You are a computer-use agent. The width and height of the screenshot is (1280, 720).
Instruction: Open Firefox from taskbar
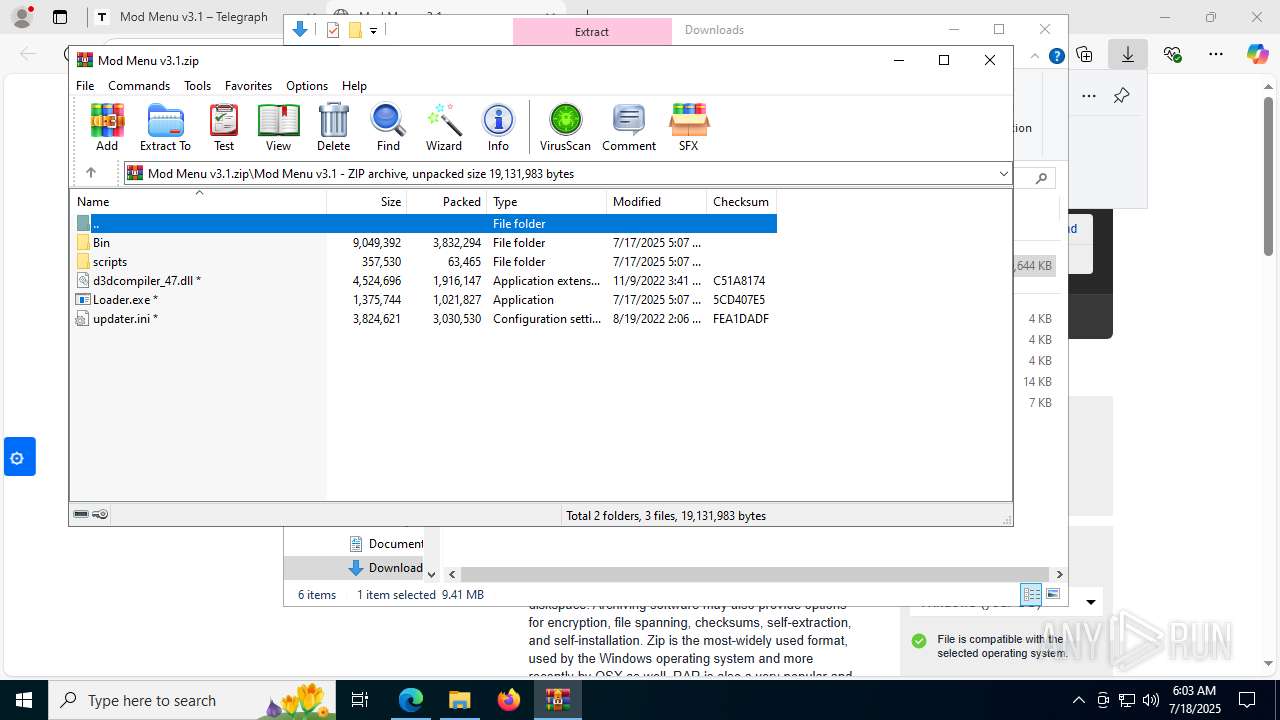[509, 700]
